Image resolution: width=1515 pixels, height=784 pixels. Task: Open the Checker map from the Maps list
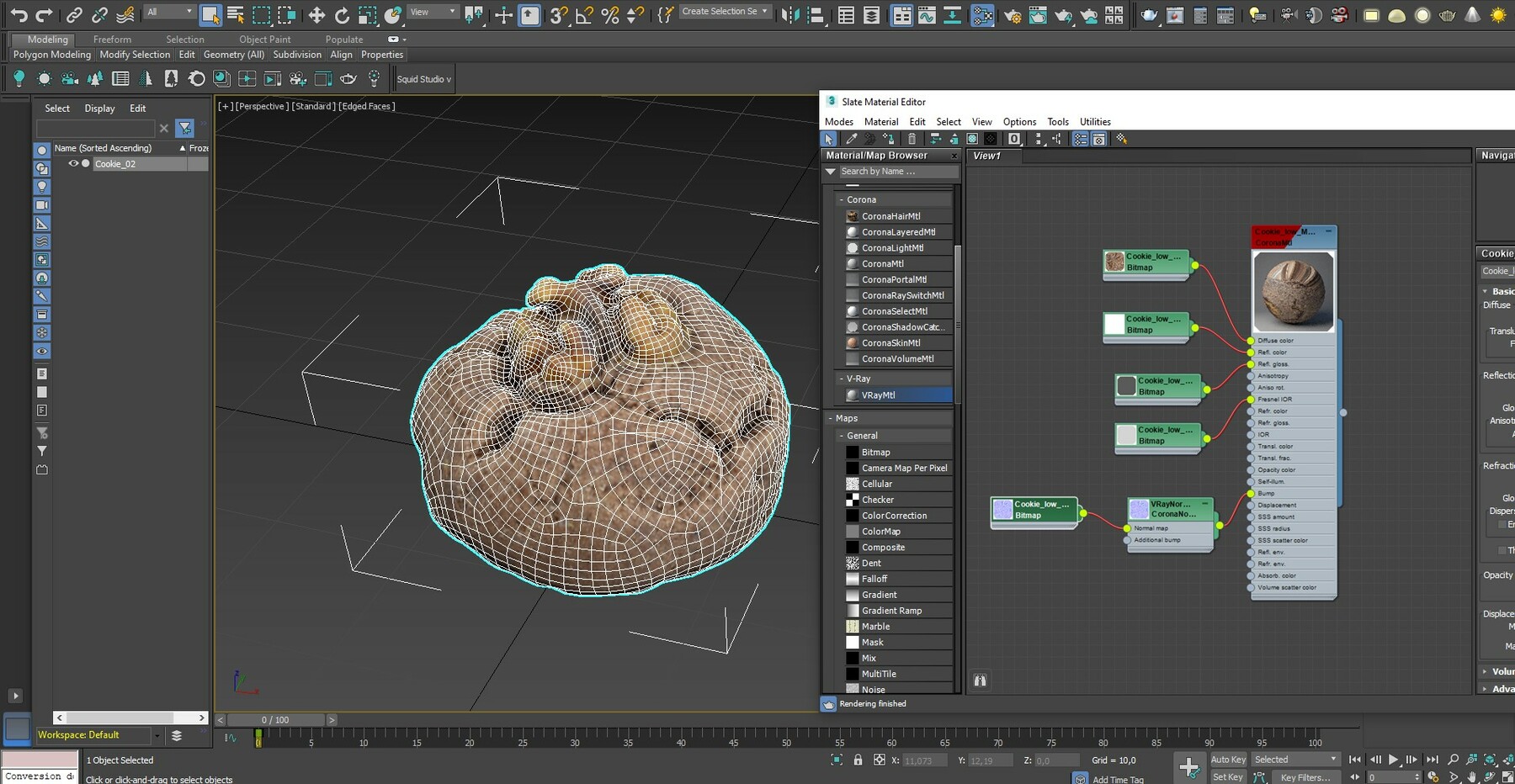(x=876, y=500)
